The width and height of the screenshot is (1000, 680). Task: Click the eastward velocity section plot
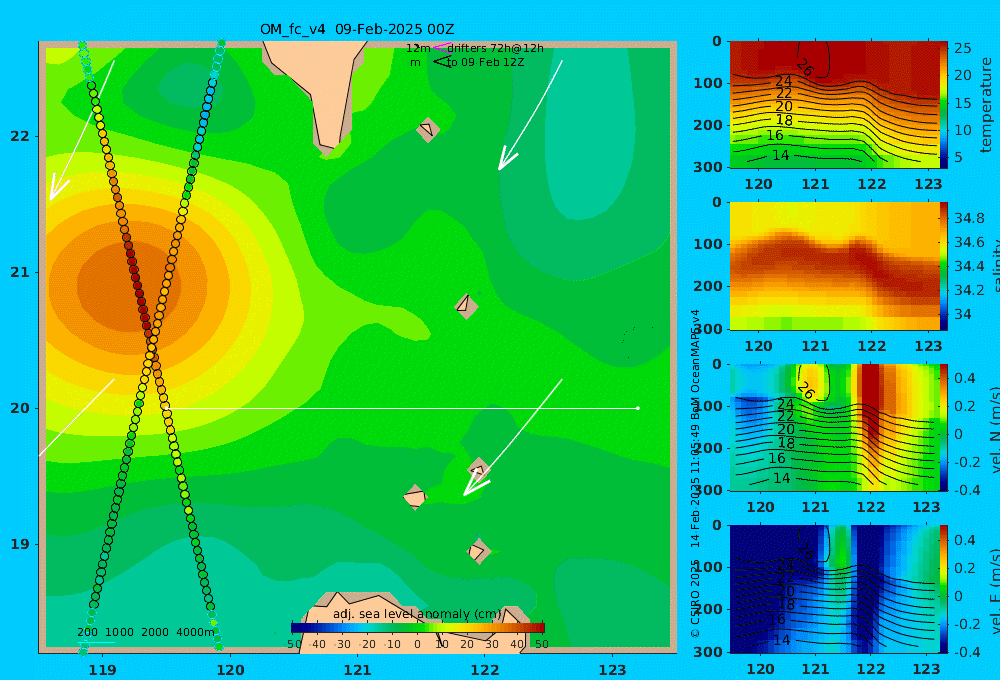(834, 589)
